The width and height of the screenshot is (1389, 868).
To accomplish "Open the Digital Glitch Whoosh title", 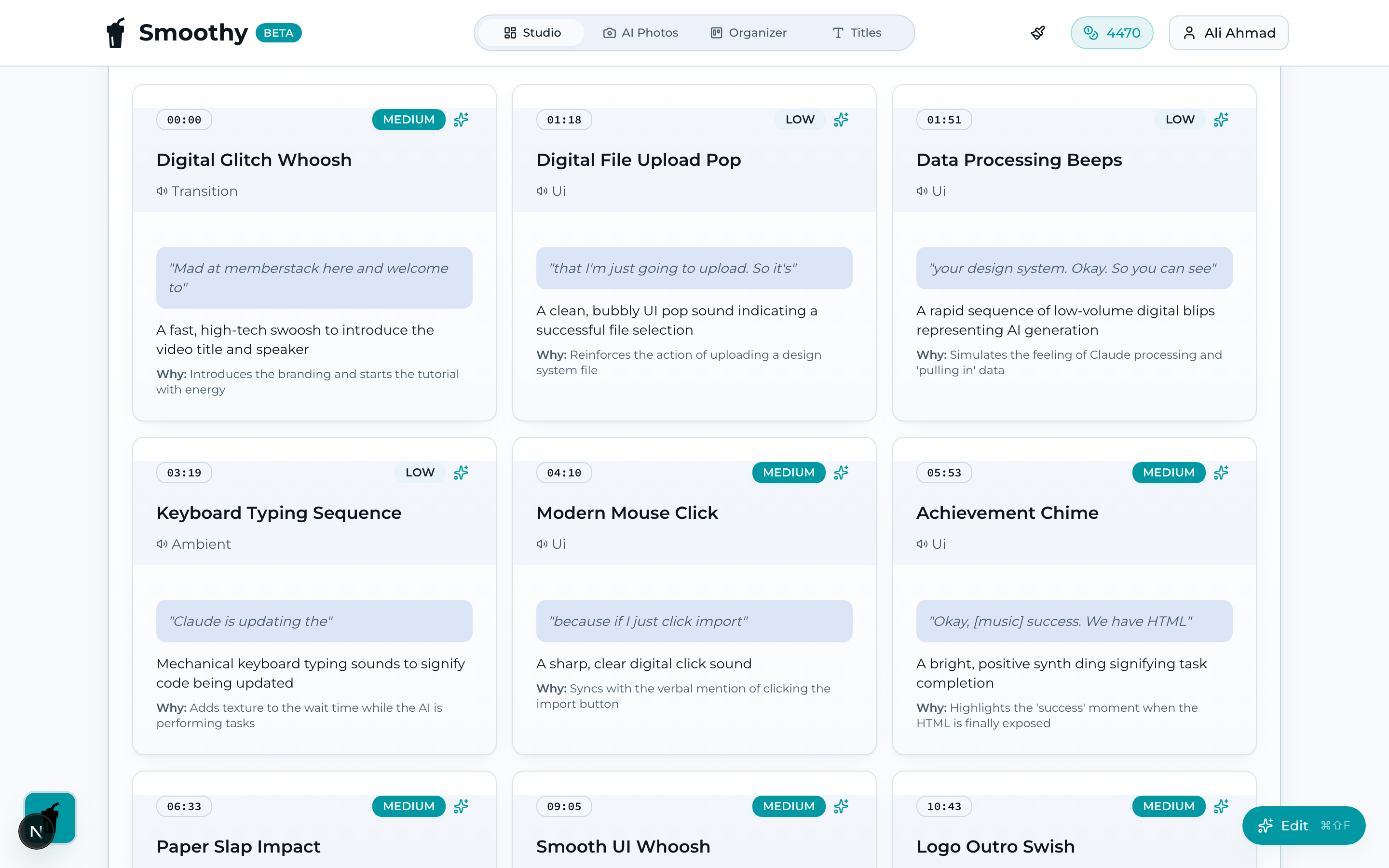I will [254, 160].
